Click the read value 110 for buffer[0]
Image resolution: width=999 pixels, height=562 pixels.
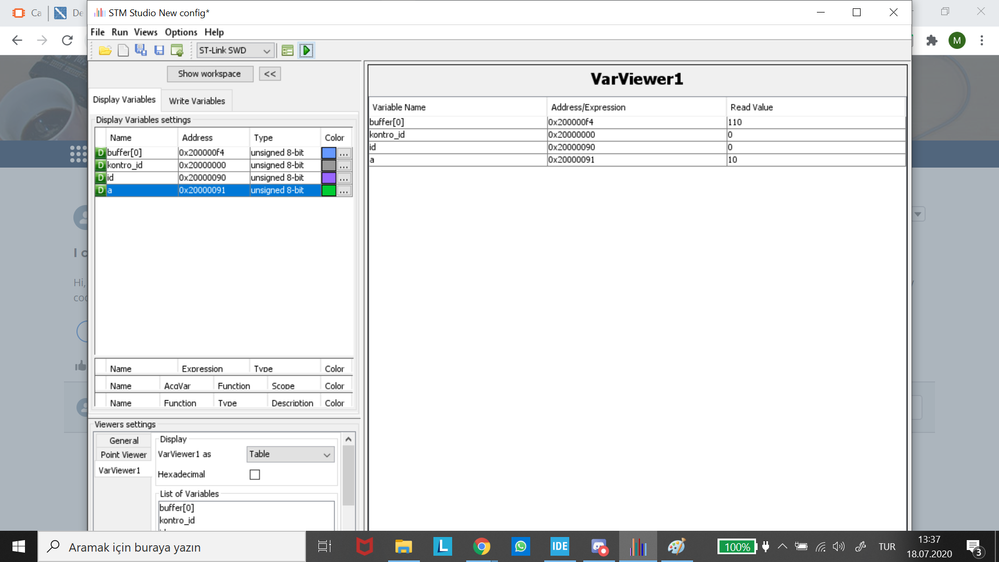[x=816, y=122]
